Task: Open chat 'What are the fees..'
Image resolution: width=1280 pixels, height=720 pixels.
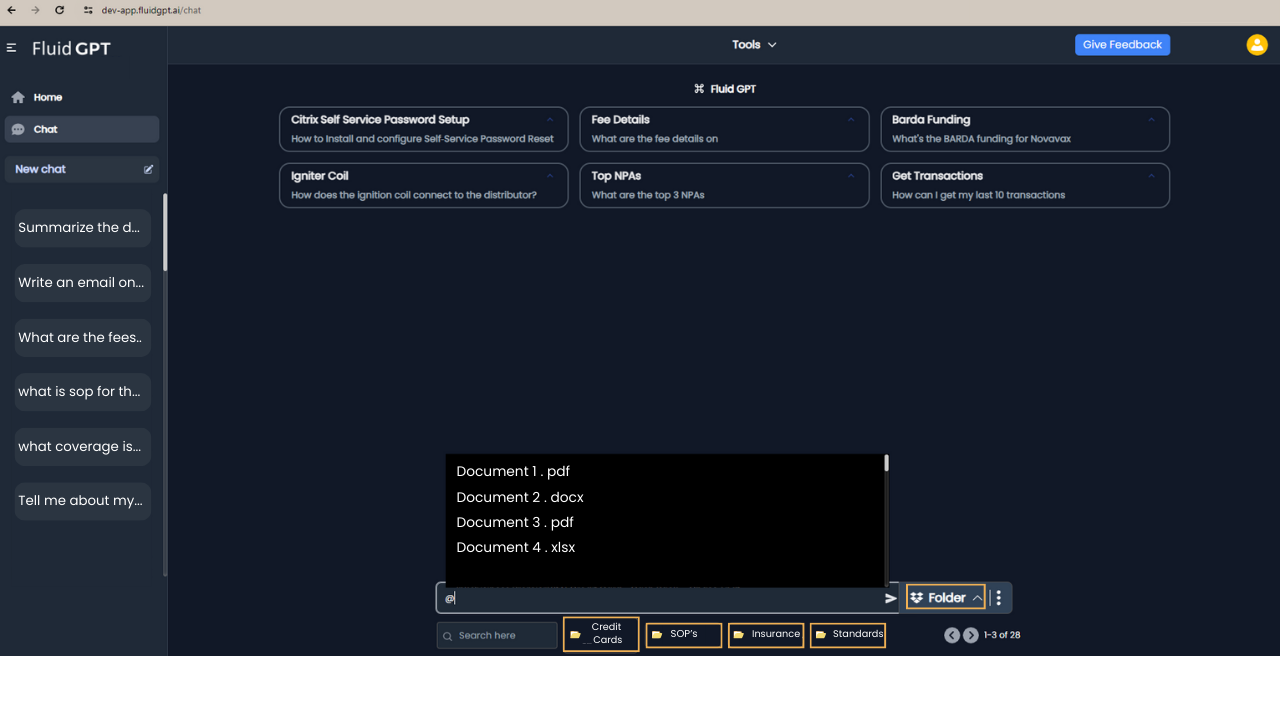Action: pos(83,338)
